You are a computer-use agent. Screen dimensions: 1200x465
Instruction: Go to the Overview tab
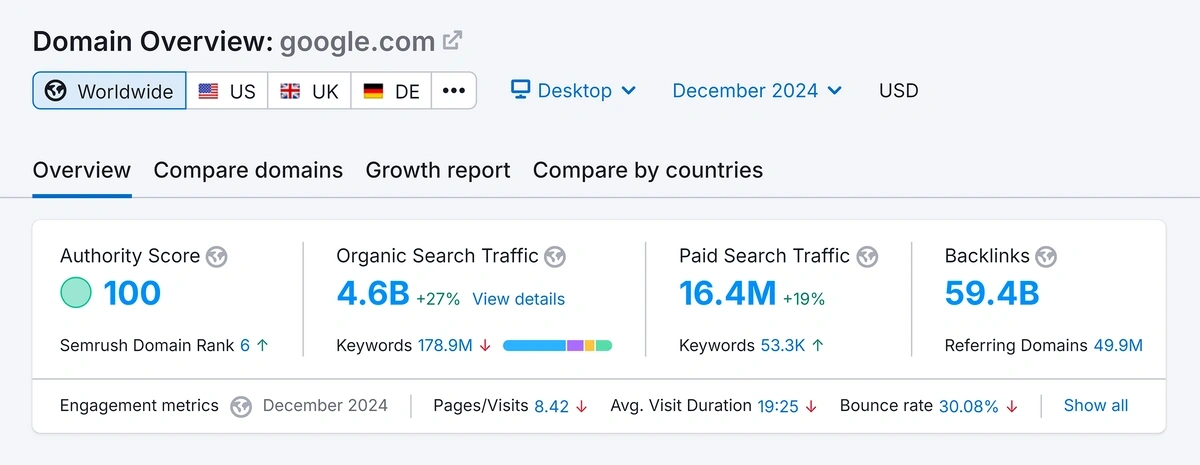82,170
